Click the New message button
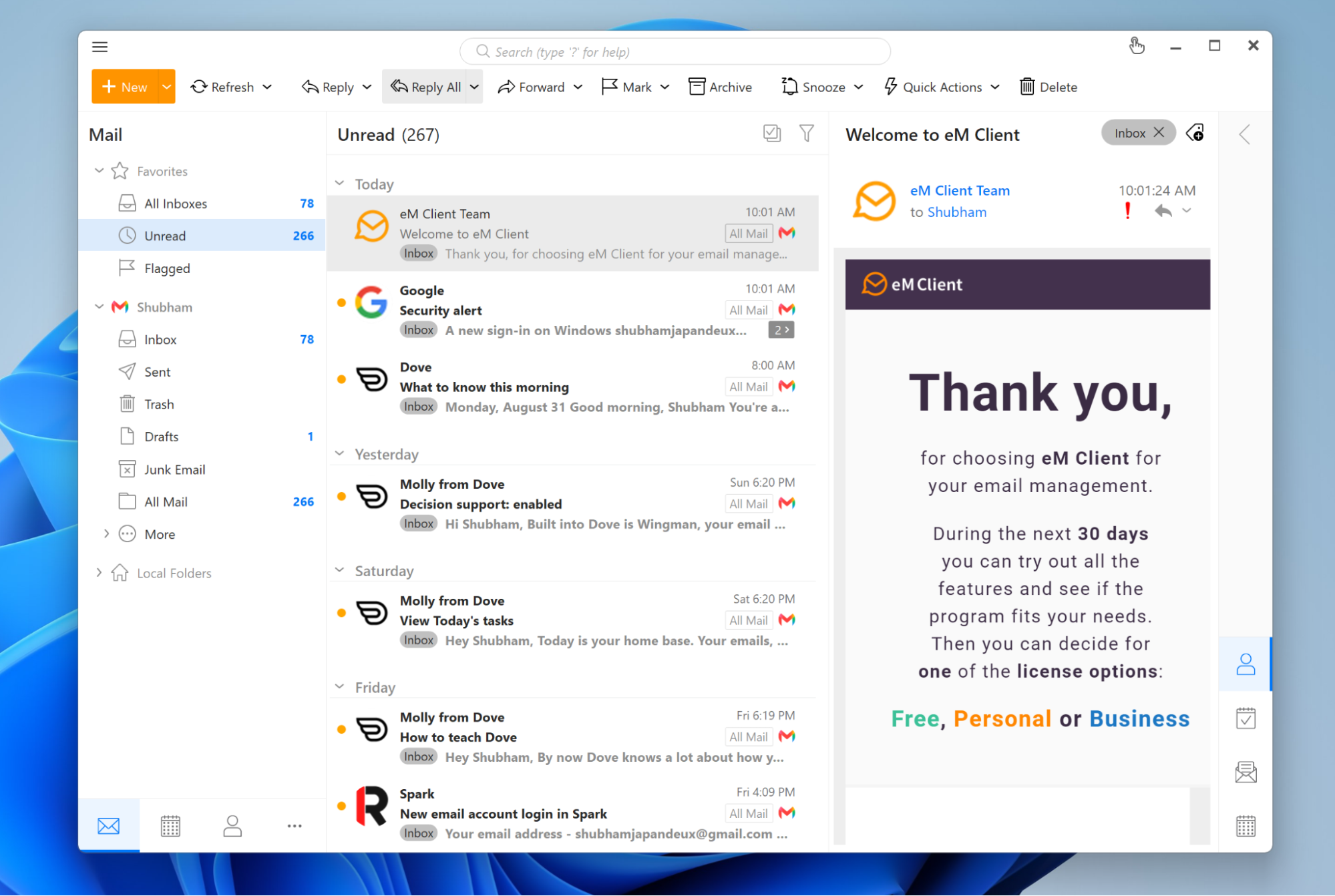The width and height of the screenshot is (1335, 896). coord(125,87)
